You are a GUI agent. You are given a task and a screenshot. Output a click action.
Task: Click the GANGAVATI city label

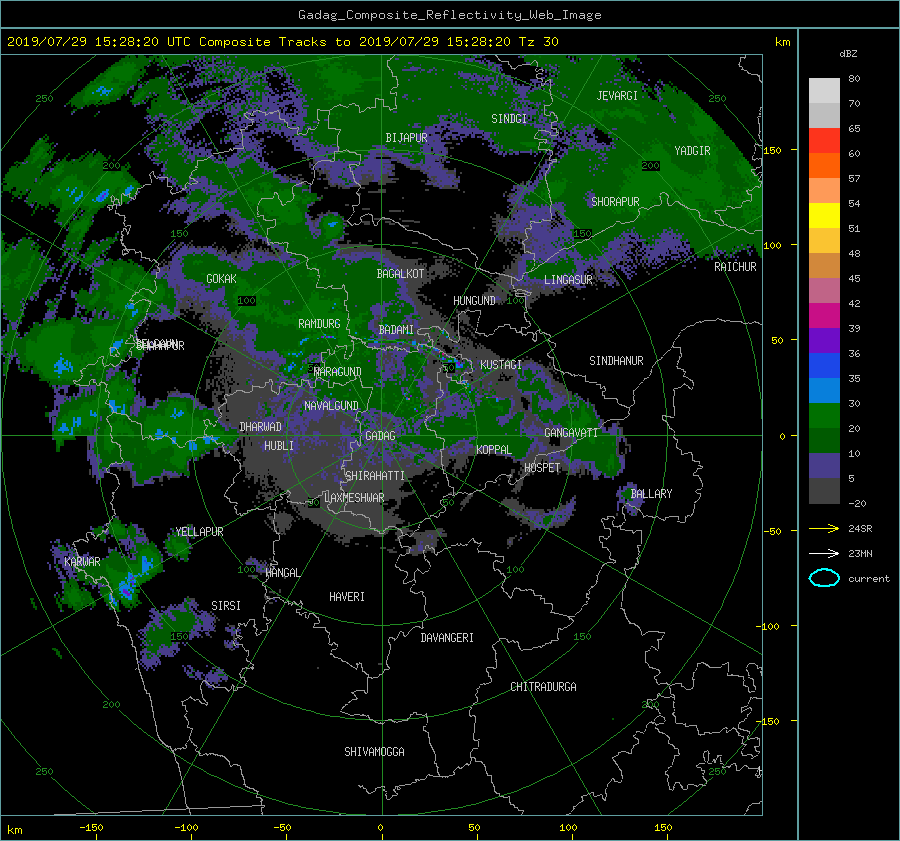pos(571,433)
